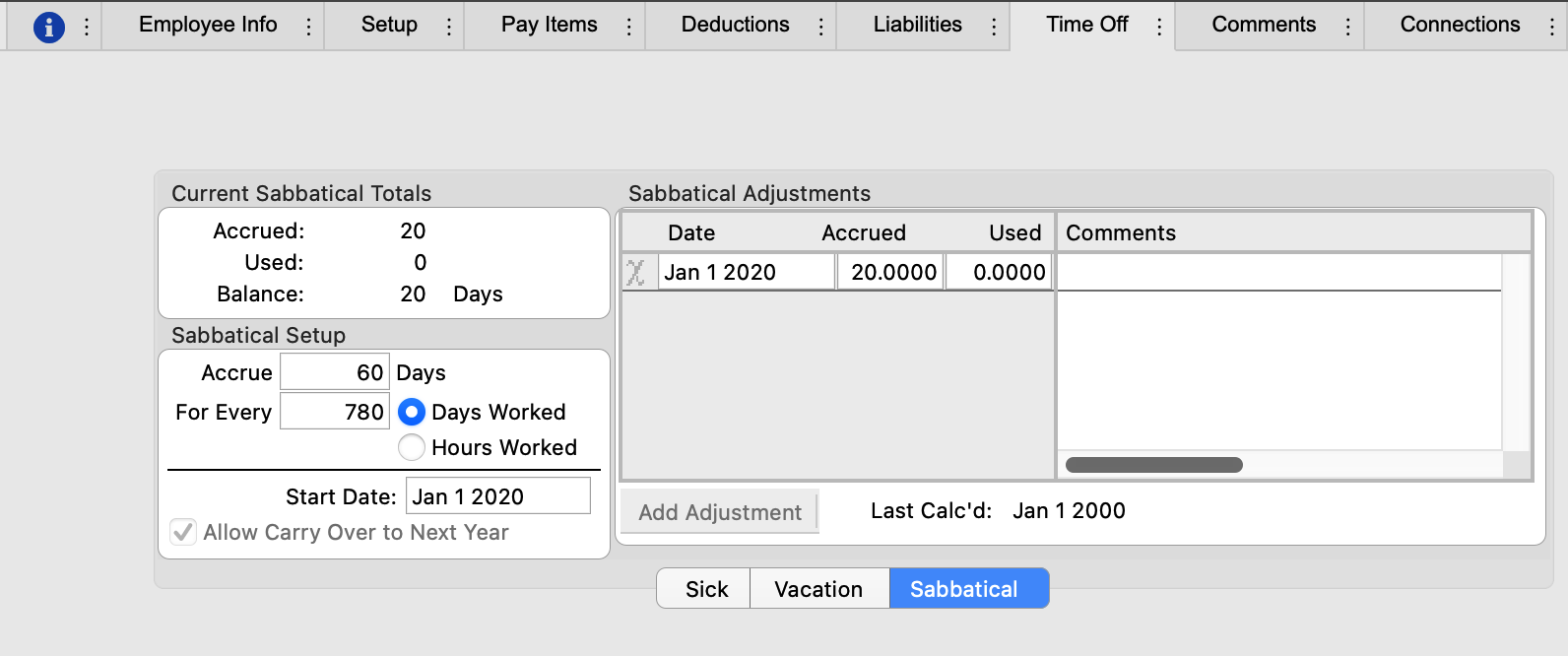
Task: Select the Days Worked radio button
Action: (x=412, y=412)
